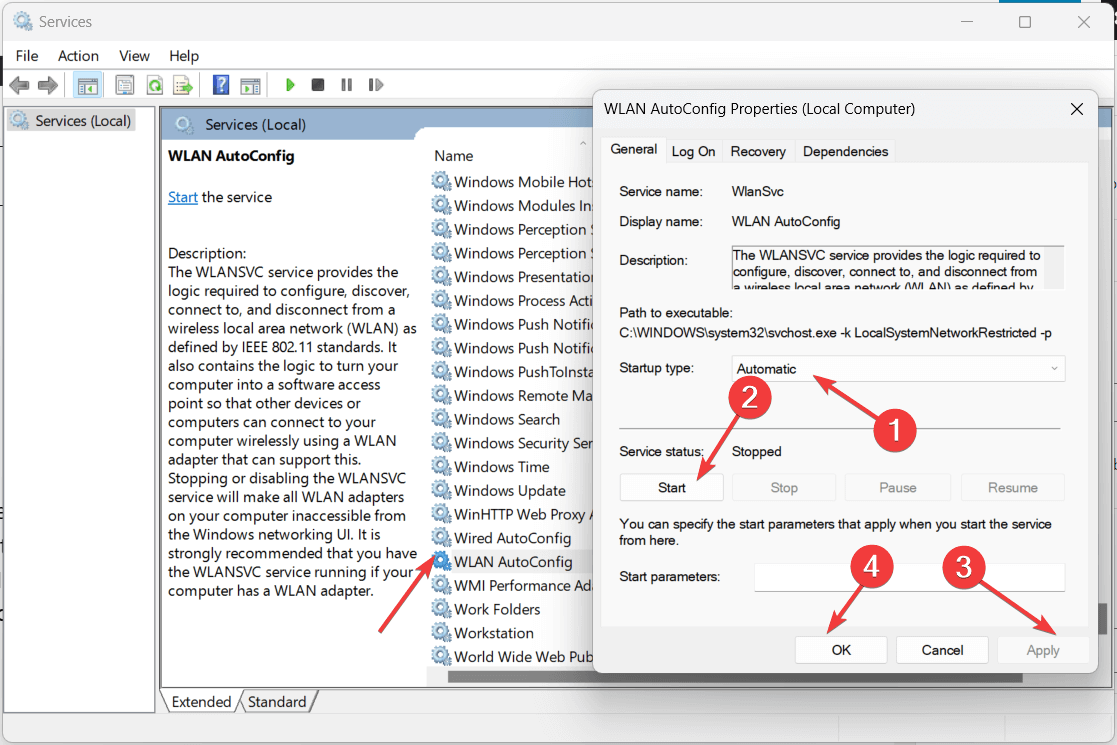Switch to the Extended view tab
This screenshot has width=1117, height=745.
201,702
